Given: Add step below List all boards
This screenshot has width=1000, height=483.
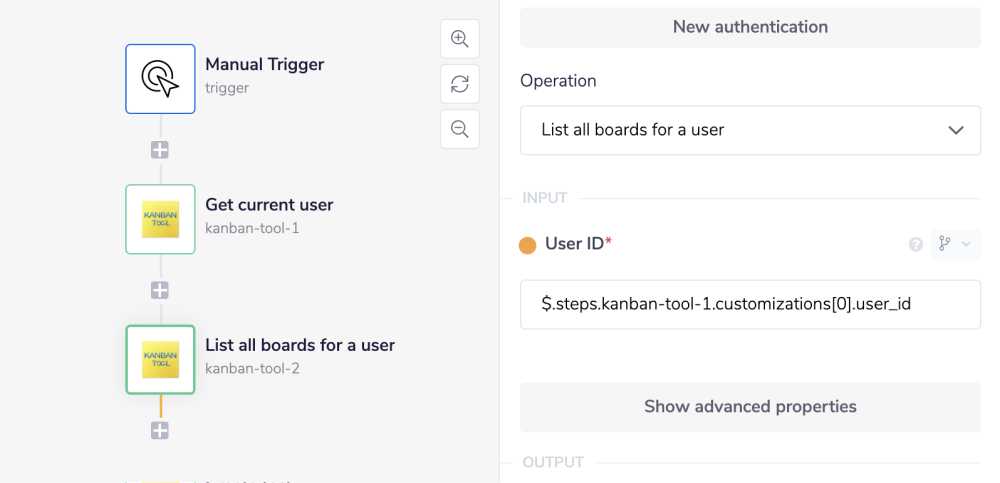Looking at the screenshot, I should point(160,430).
